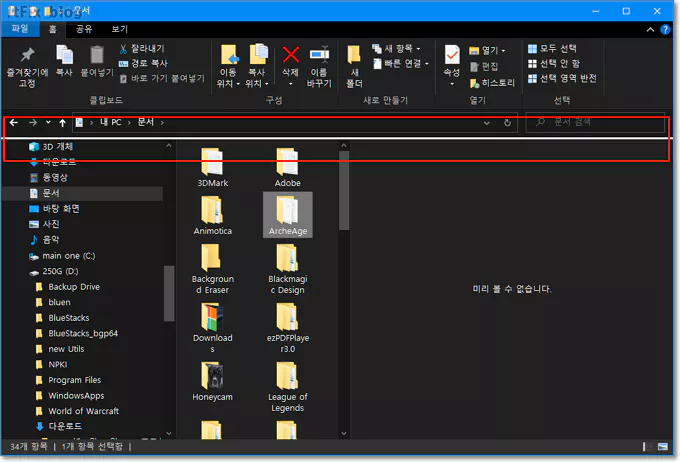This screenshot has width=680, height=462.
Task: Go forward with the forward arrow
Action: (33, 123)
